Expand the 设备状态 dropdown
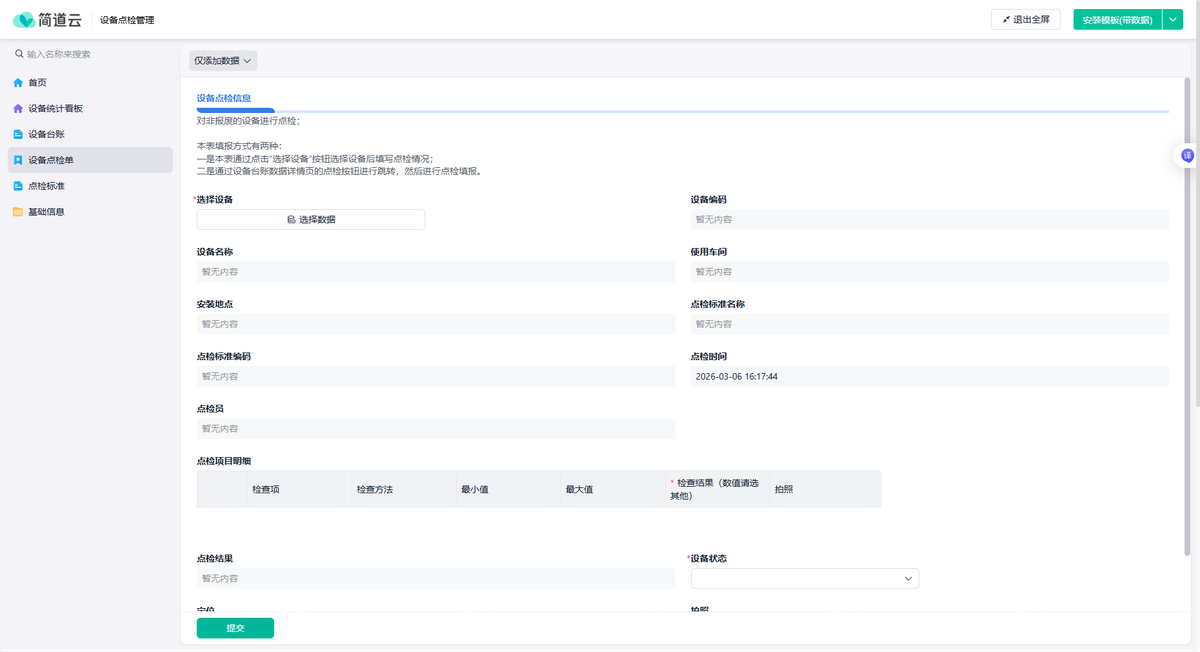This screenshot has width=1200, height=652. pyautogui.click(x=805, y=579)
